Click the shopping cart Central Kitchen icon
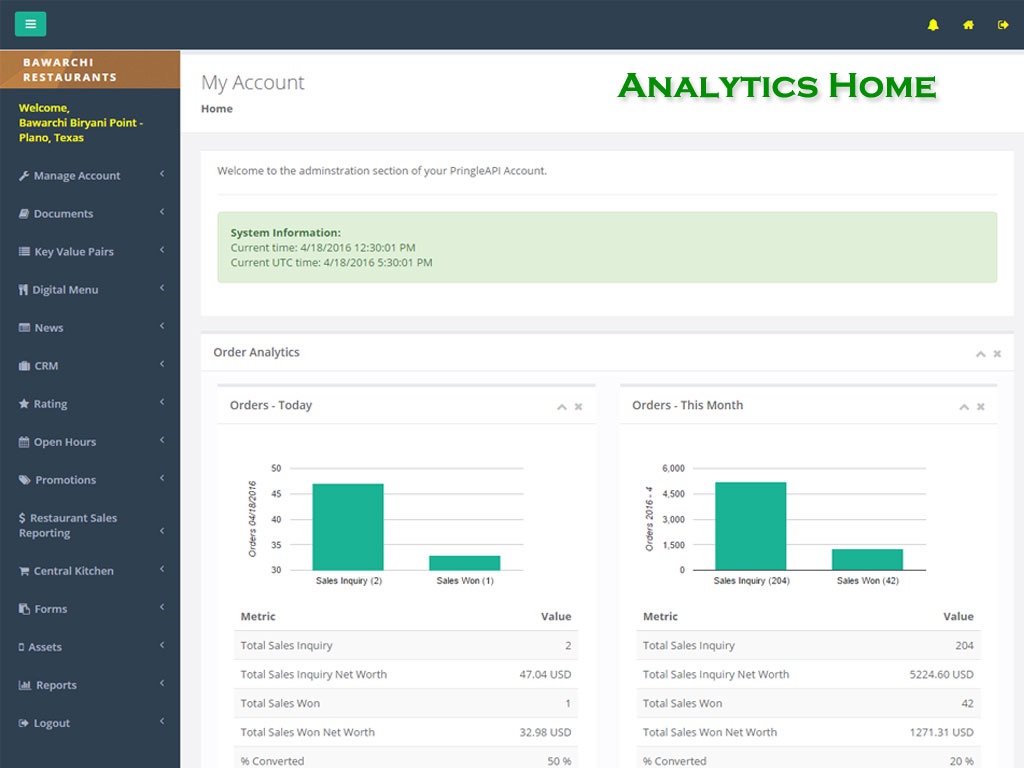 coord(24,571)
